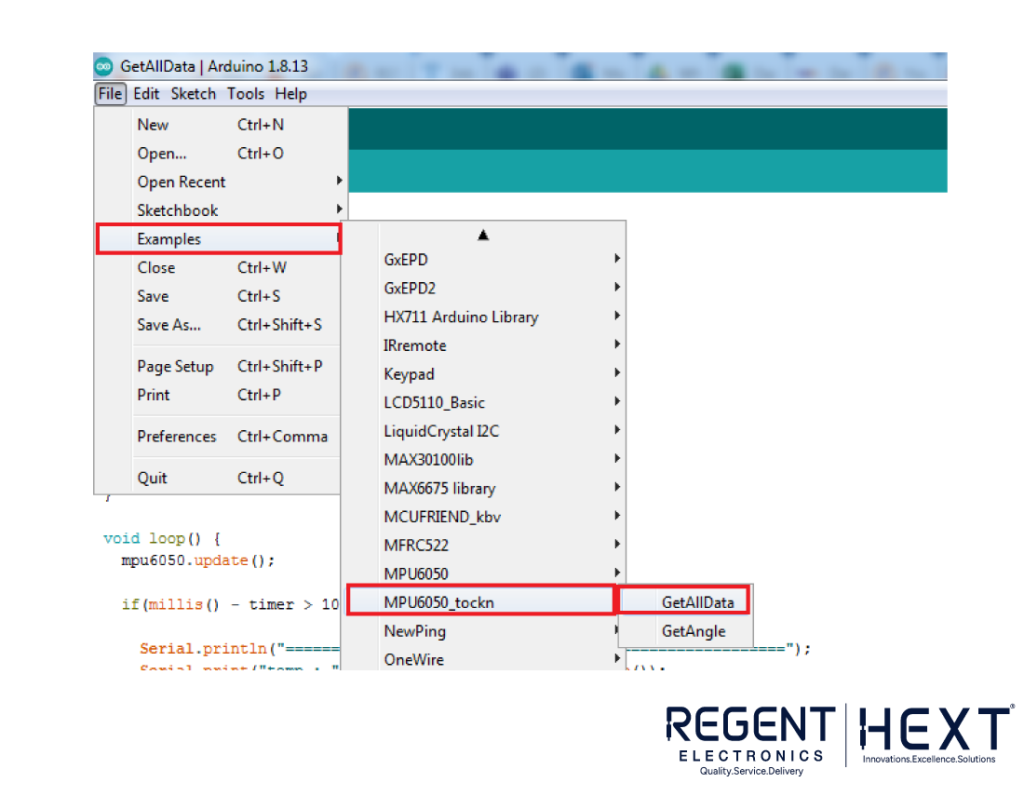Click Save in File menu

click(x=219, y=296)
